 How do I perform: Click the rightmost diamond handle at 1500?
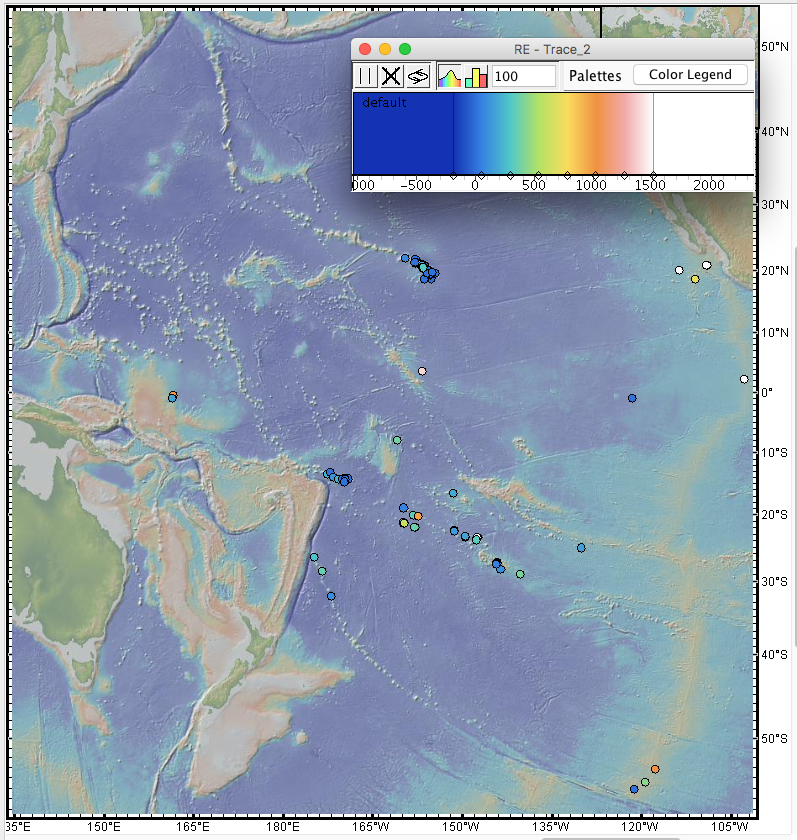[653, 175]
